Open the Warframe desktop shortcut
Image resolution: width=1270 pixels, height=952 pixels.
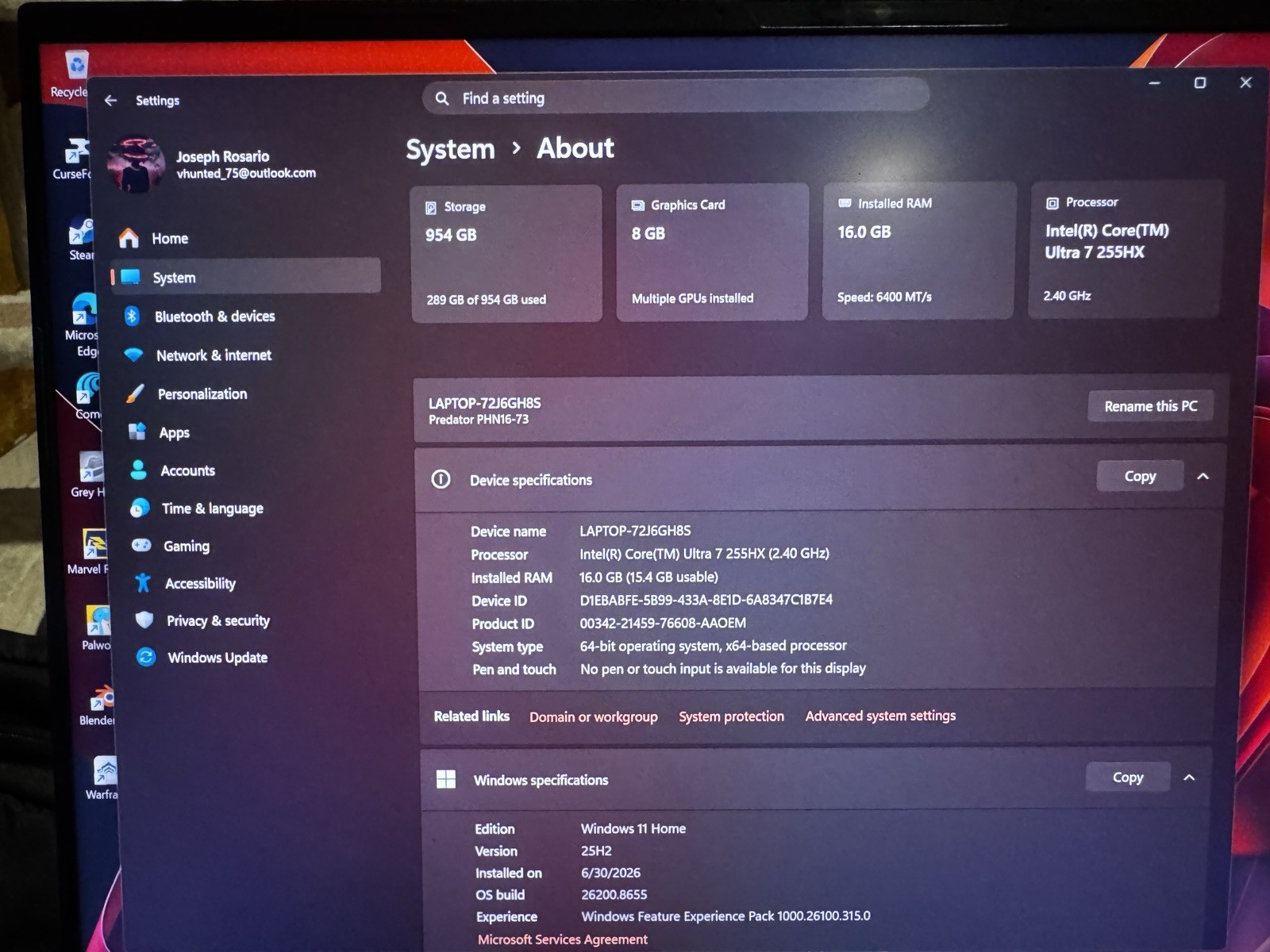click(x=103, y=777)
